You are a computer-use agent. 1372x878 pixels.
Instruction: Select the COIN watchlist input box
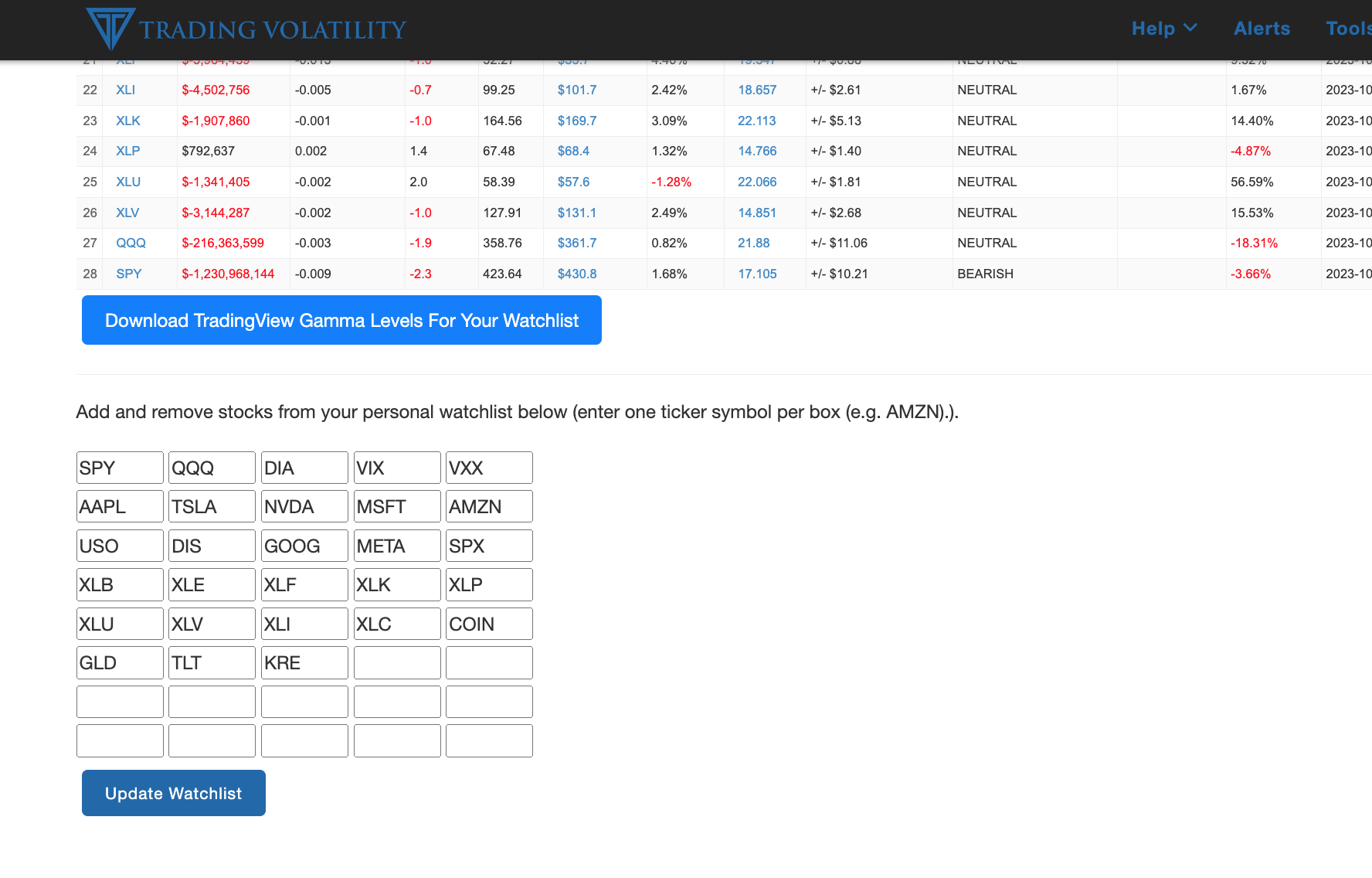489,624
